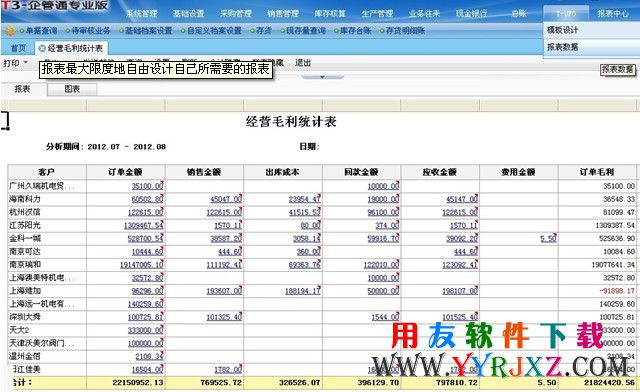Open the 费用金额 5.50 link for 金科一城
Image resolution: width=640 pixels, height=392 pixels.
(548, 238)
